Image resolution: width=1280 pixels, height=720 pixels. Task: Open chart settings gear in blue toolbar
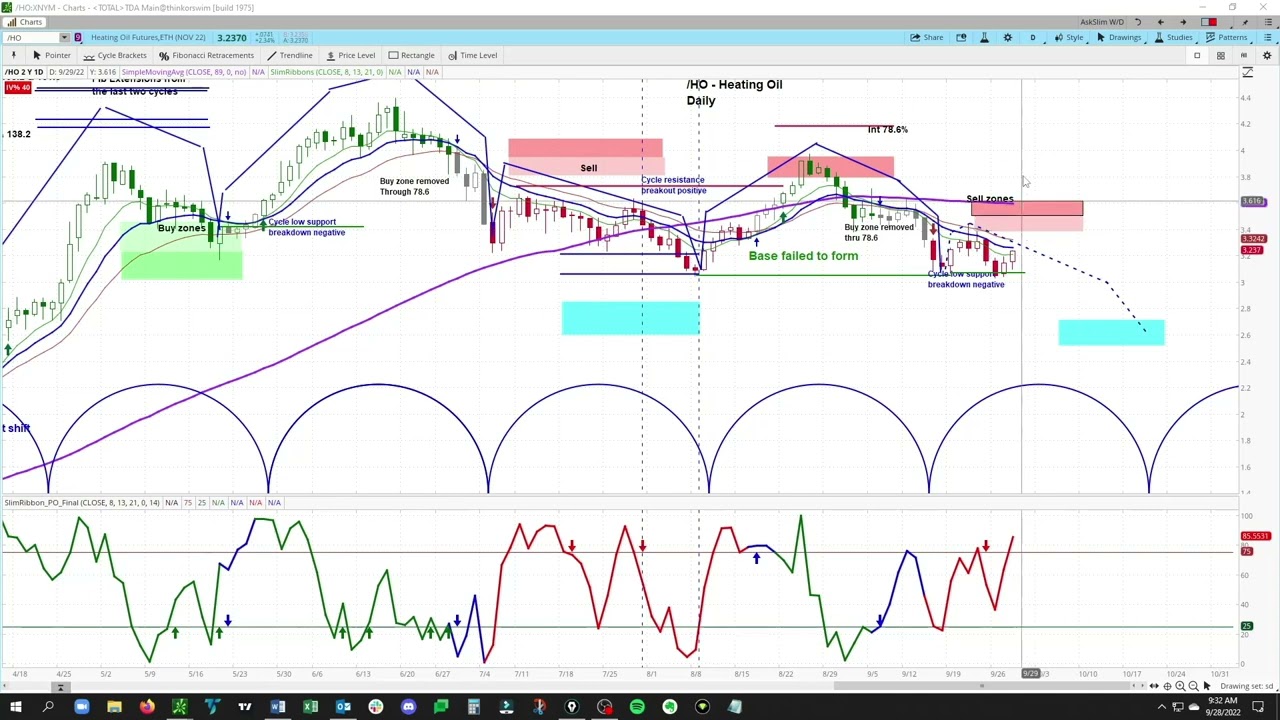(1007, 38)
